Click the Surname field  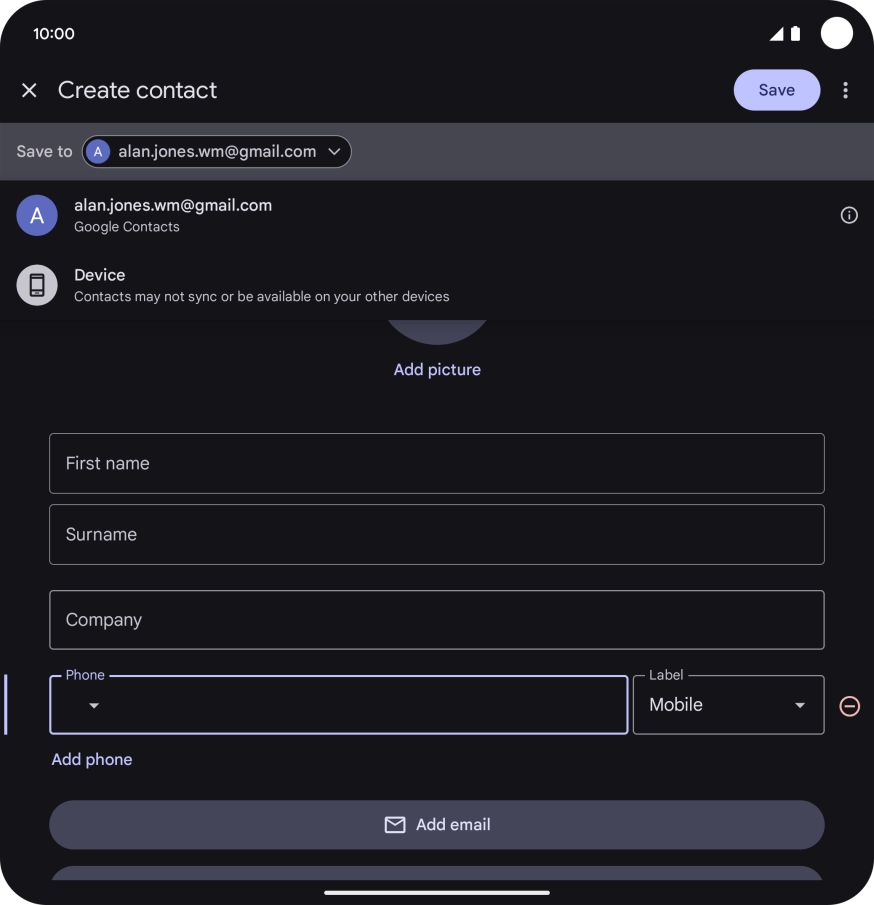pyautogui.click(x=437, y=534)
